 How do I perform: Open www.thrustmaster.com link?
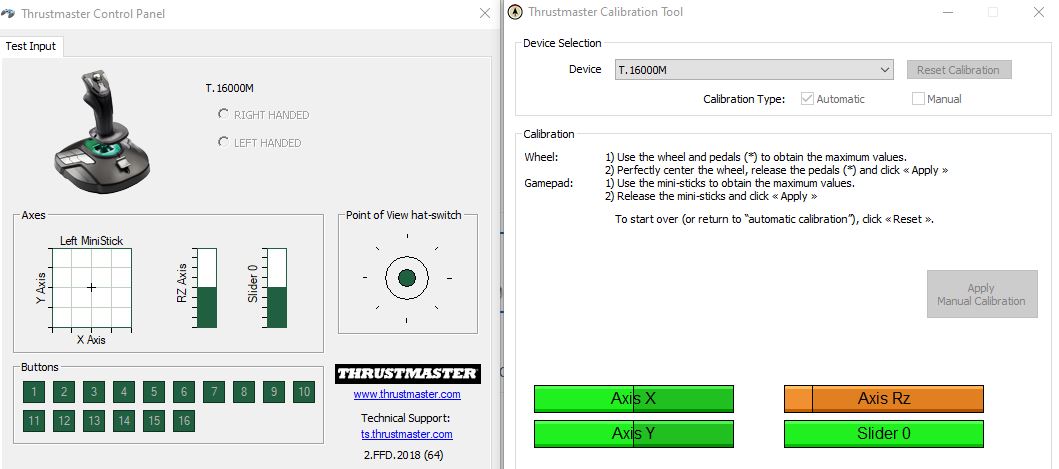407,394
